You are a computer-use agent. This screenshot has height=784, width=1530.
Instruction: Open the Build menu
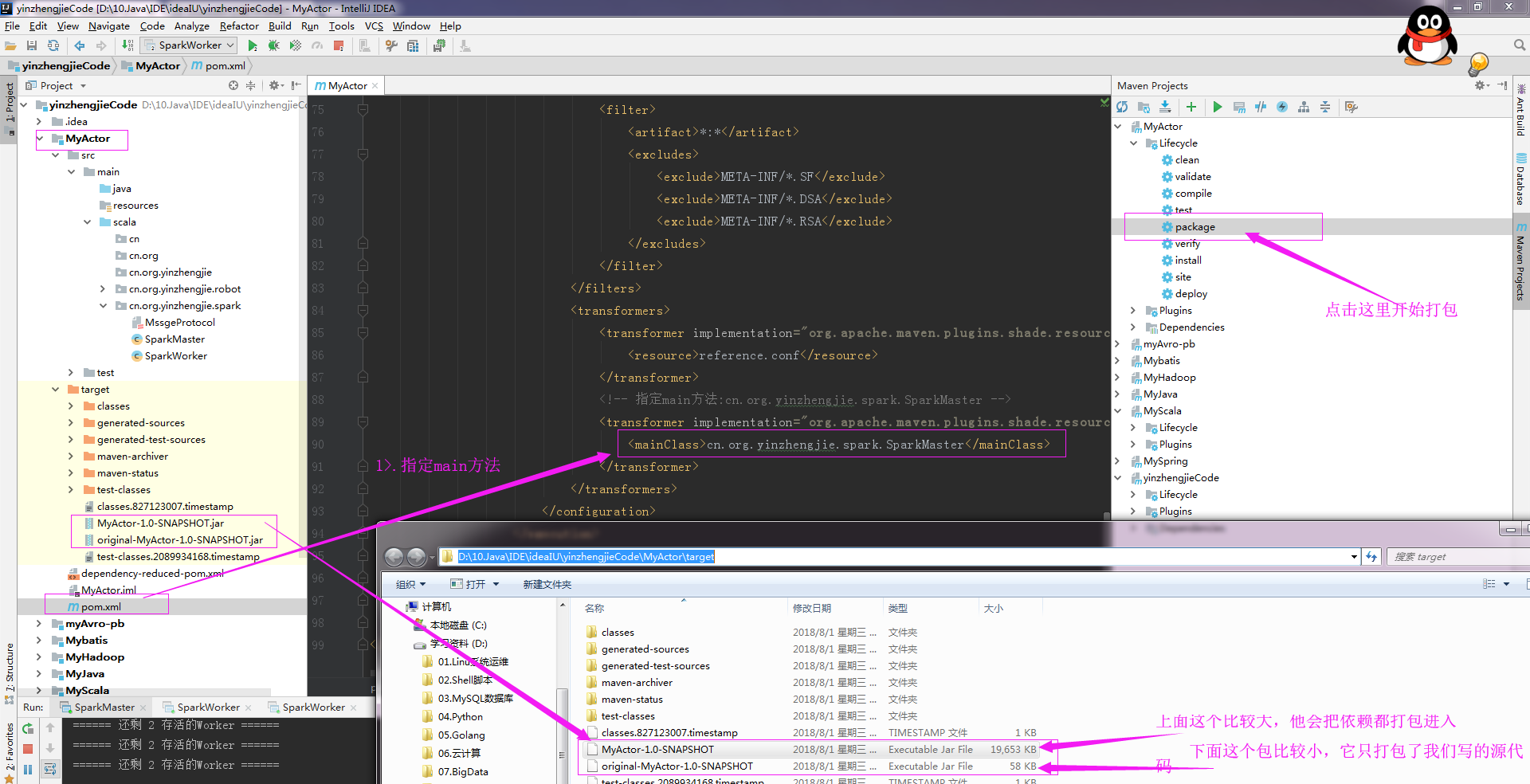click(x=280, y=26)
